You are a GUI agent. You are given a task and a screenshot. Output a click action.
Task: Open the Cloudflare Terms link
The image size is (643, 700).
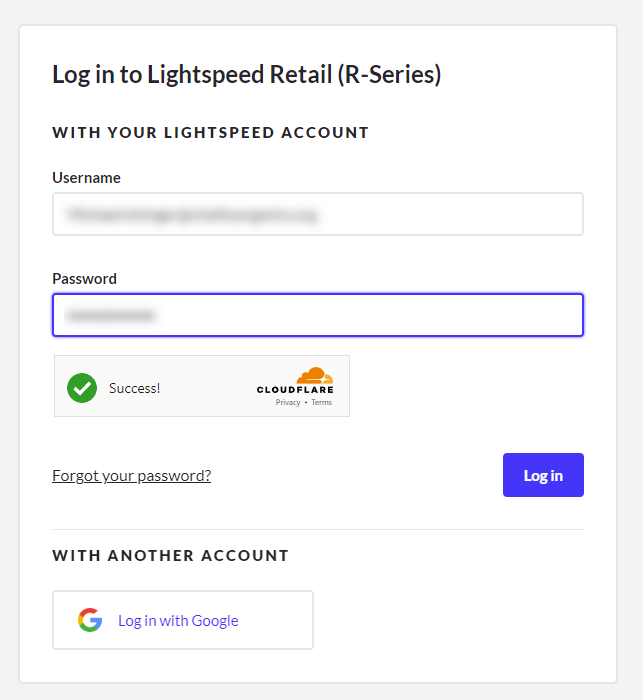coord(322,402)
